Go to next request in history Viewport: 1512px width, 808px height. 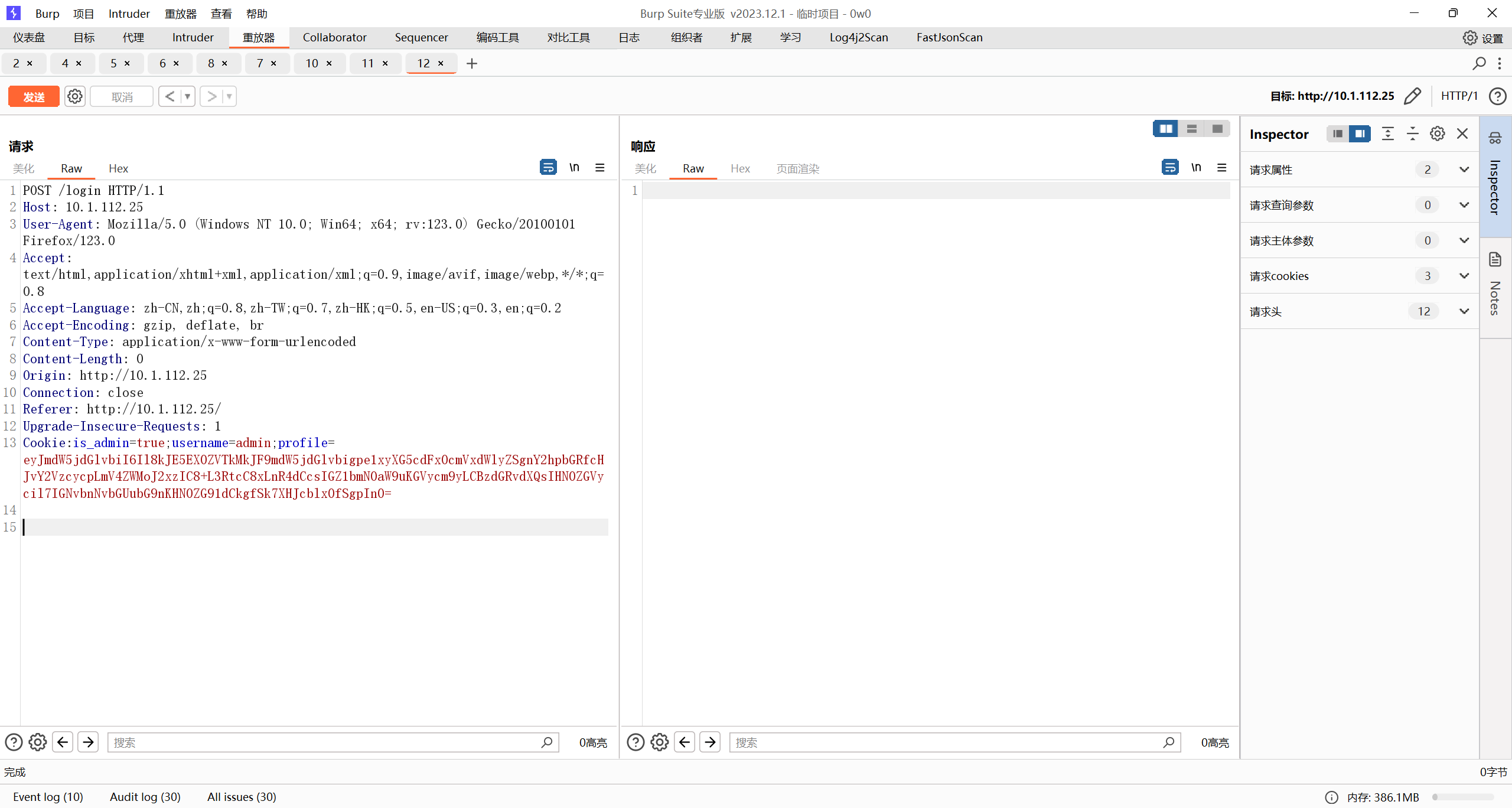(211, 96)
